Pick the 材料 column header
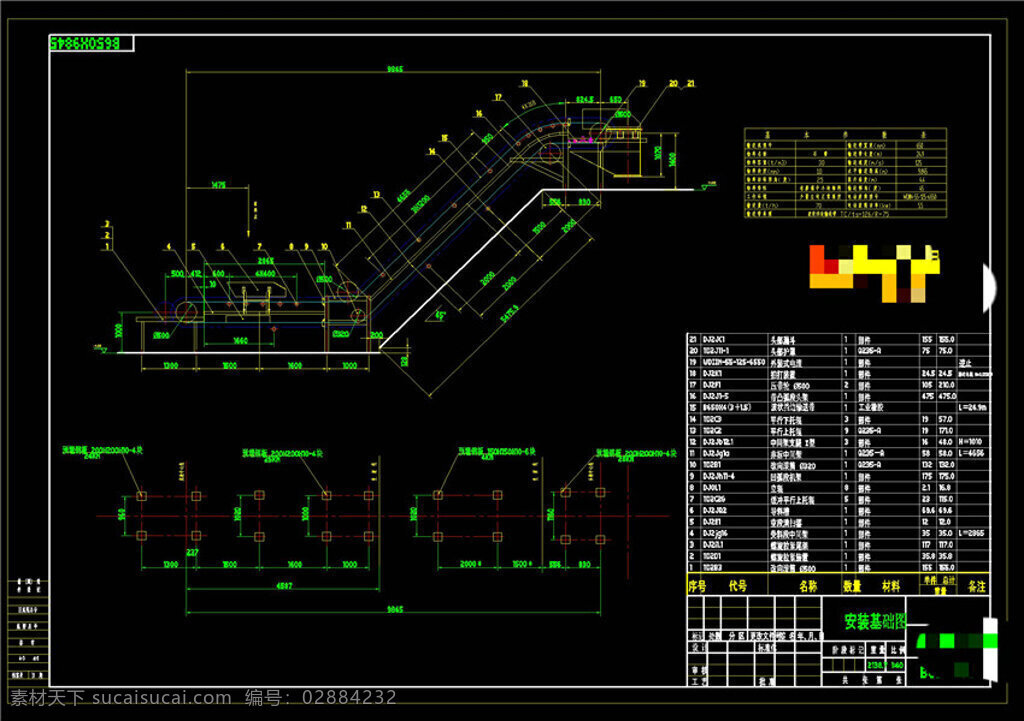The height and width of the screenshot is (721, 1024). click(x=891, y=586)
